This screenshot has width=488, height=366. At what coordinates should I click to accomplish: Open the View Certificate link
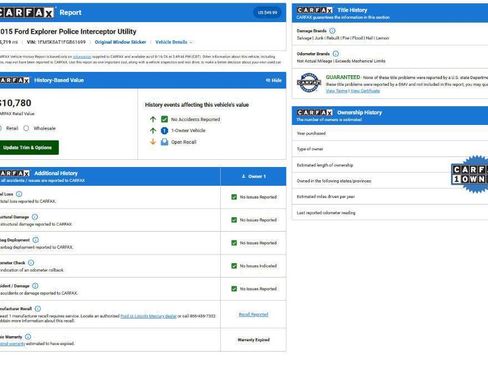point(365,91)
